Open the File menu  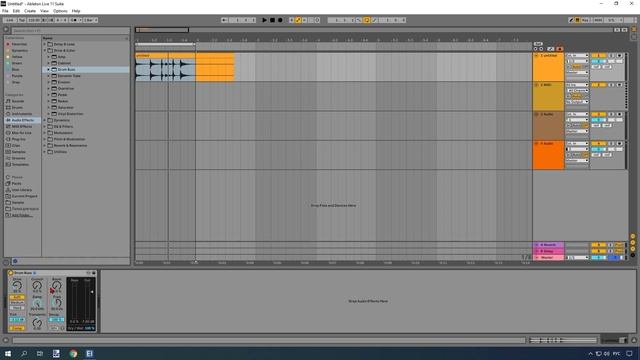(x=5, y=11)
